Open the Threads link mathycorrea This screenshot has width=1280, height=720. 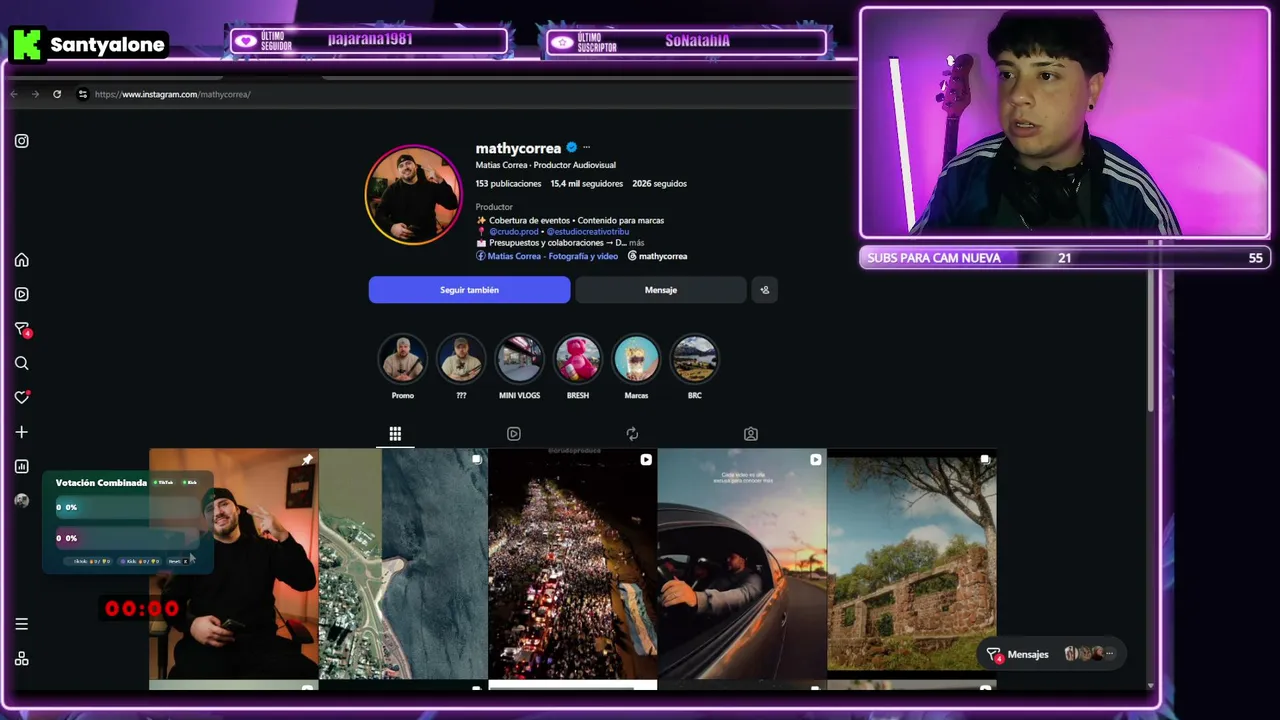(x=657, y=256)
